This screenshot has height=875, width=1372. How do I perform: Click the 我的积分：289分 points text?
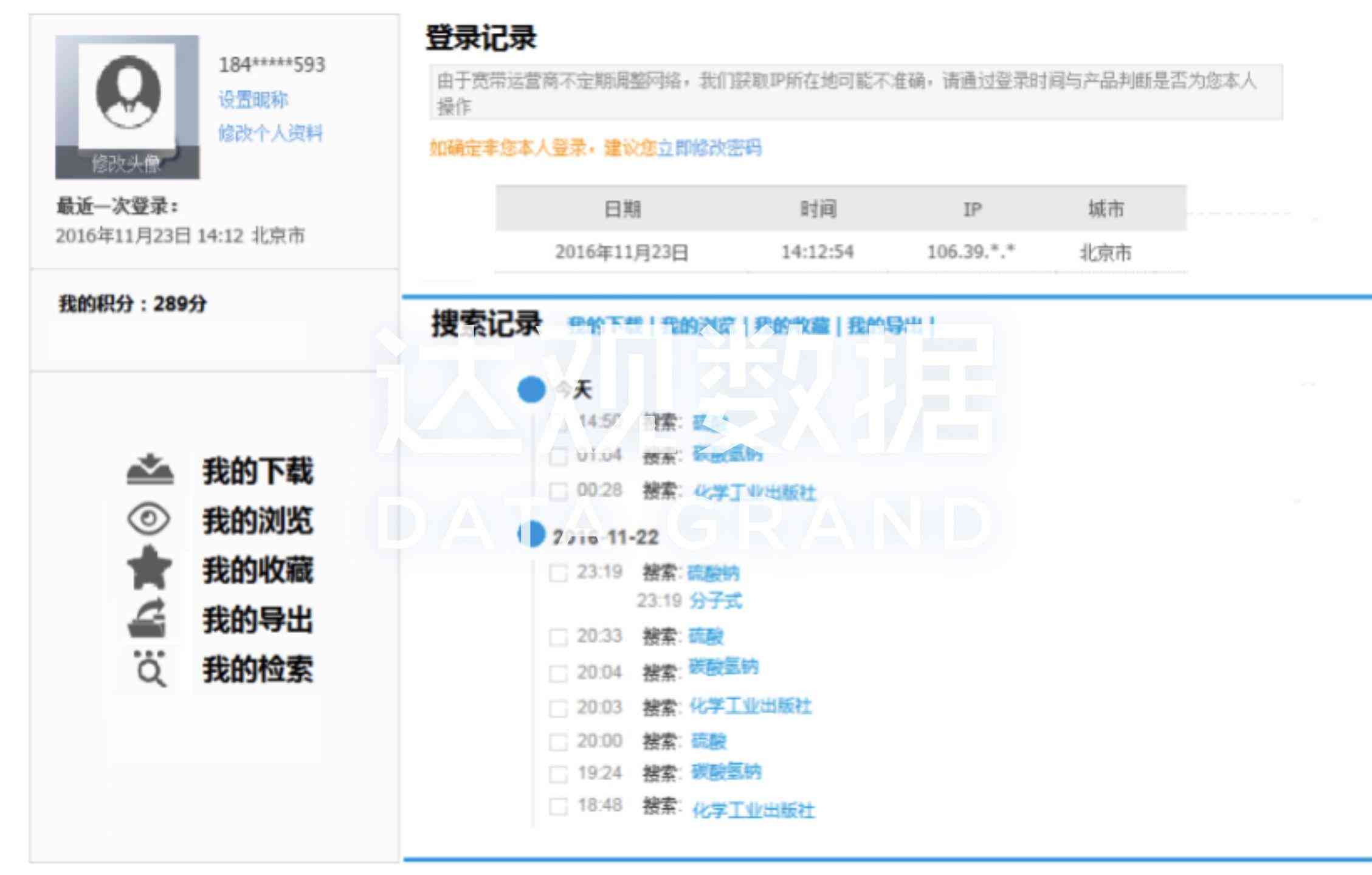pyautogui.click(x=133, y=304)
